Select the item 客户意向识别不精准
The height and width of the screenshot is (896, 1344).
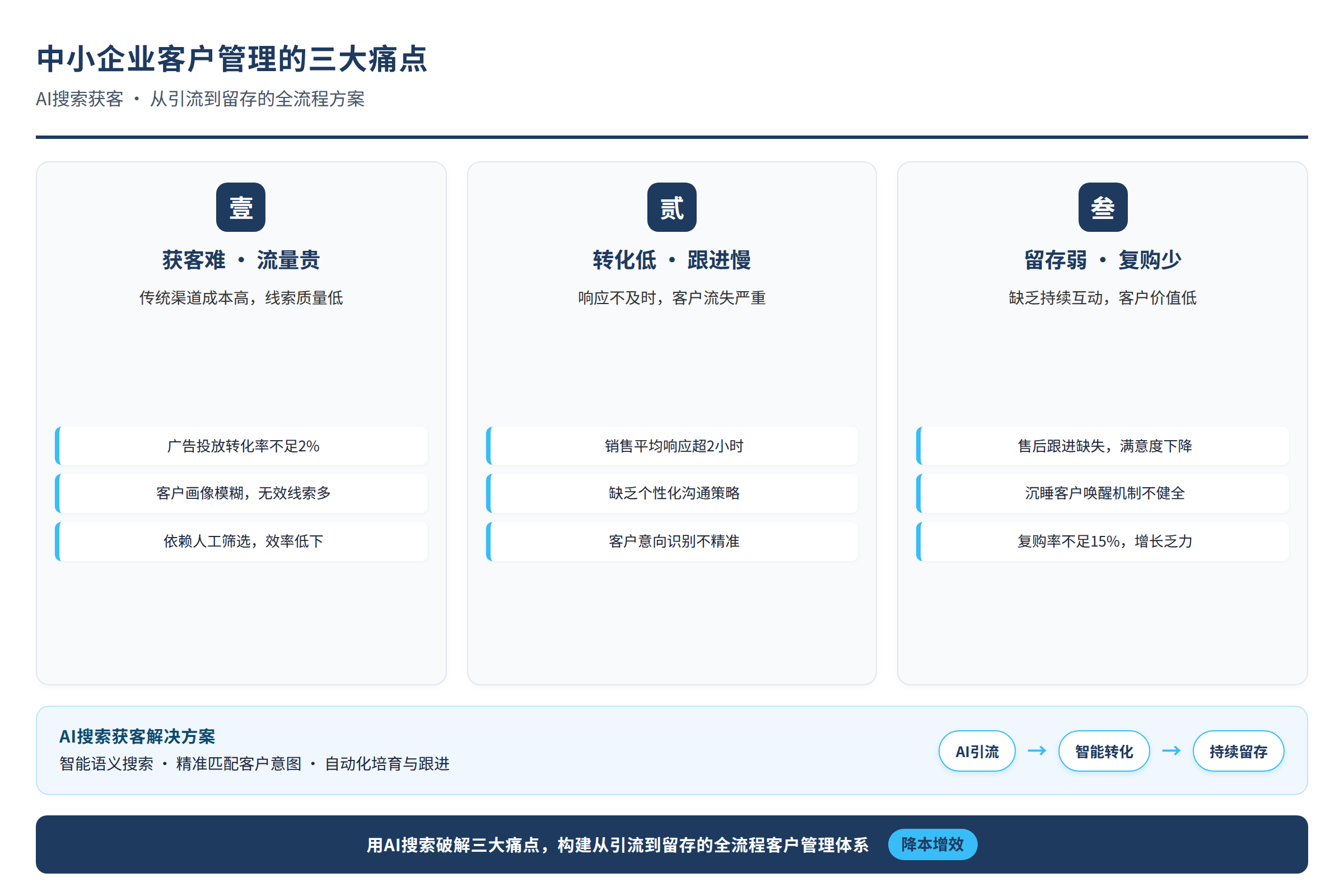coord(672,541)
